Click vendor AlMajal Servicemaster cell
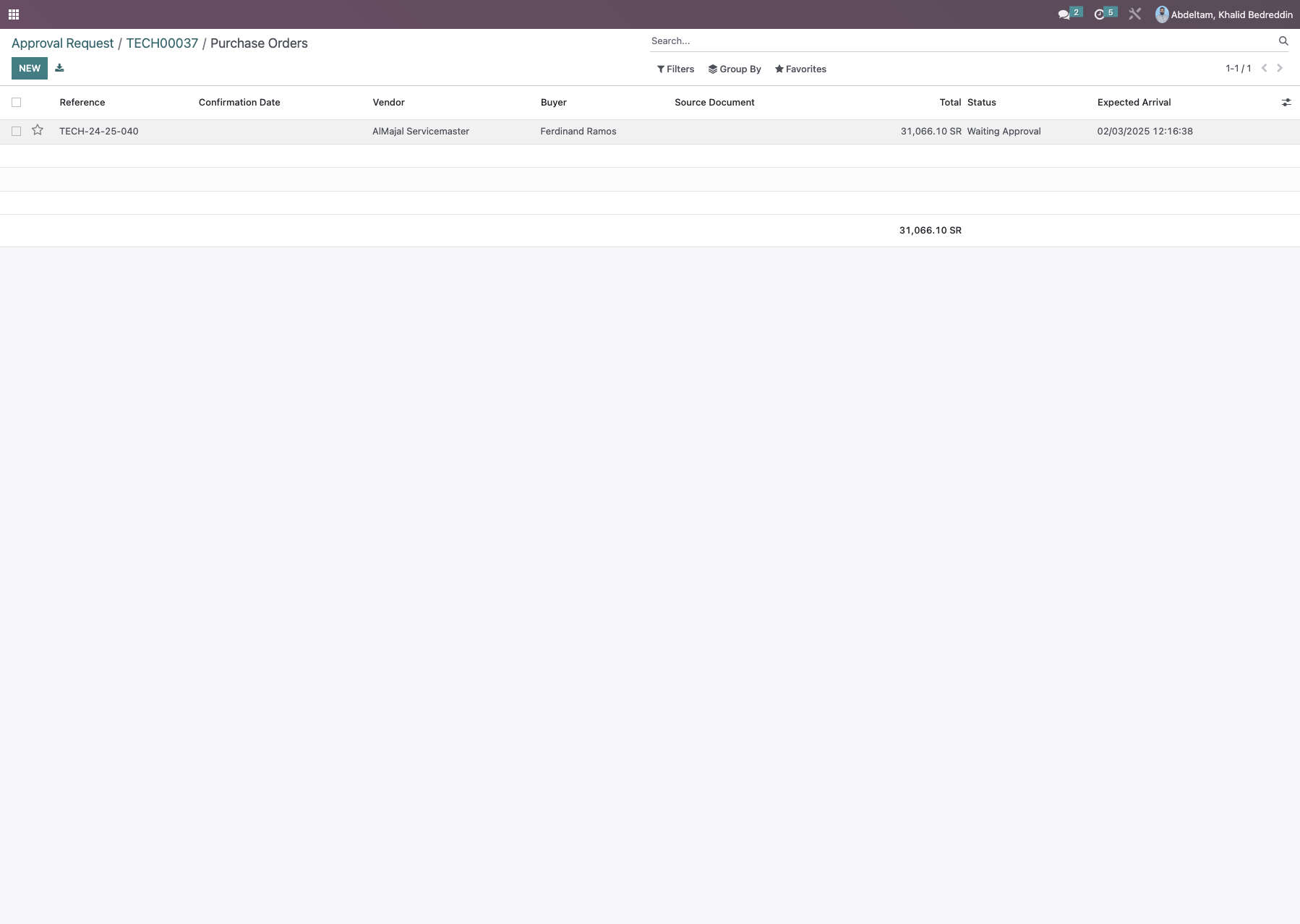Viewport: 1300px width, 924px height. tap(421, 132)
